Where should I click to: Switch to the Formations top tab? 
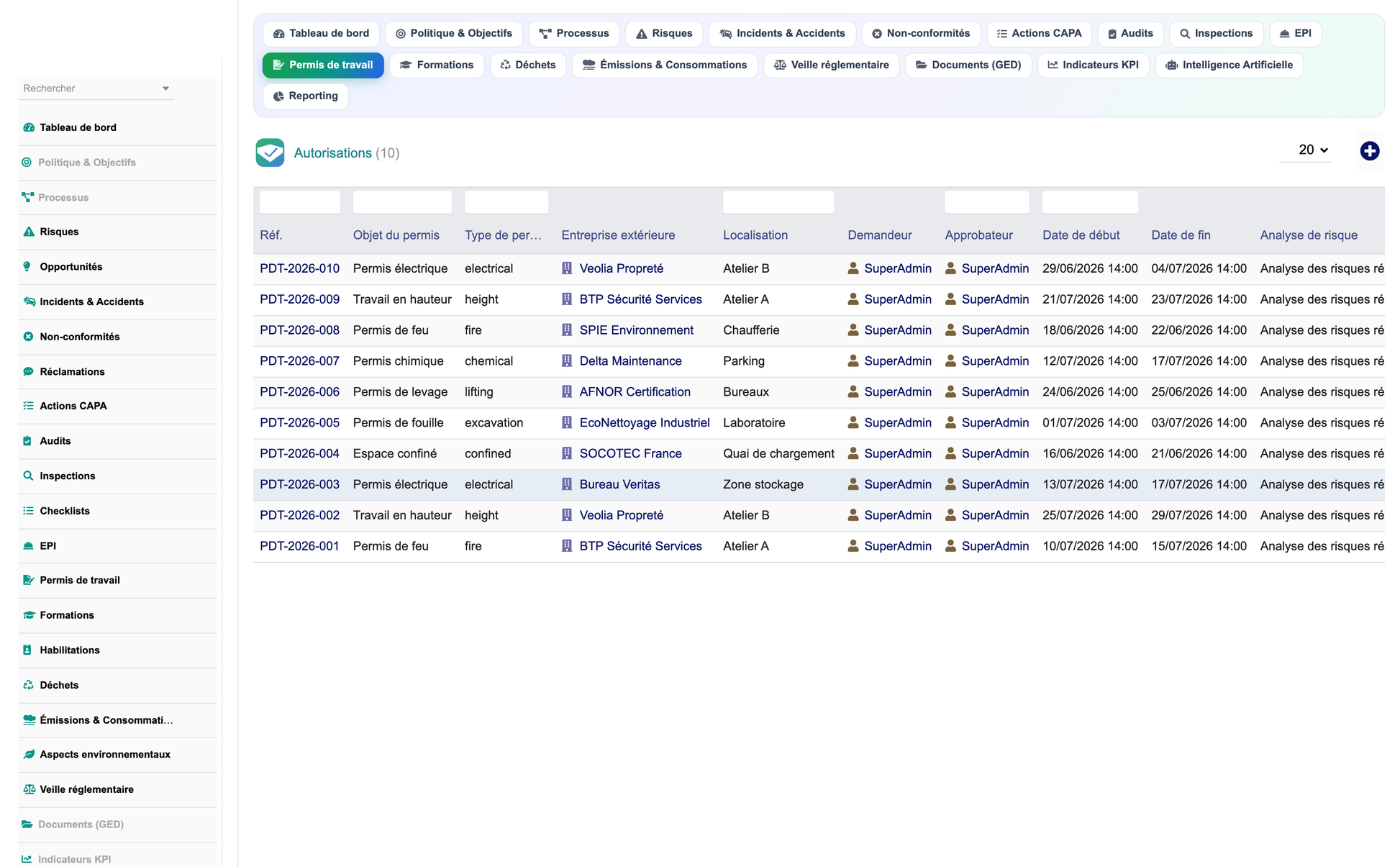pos(437,65)
